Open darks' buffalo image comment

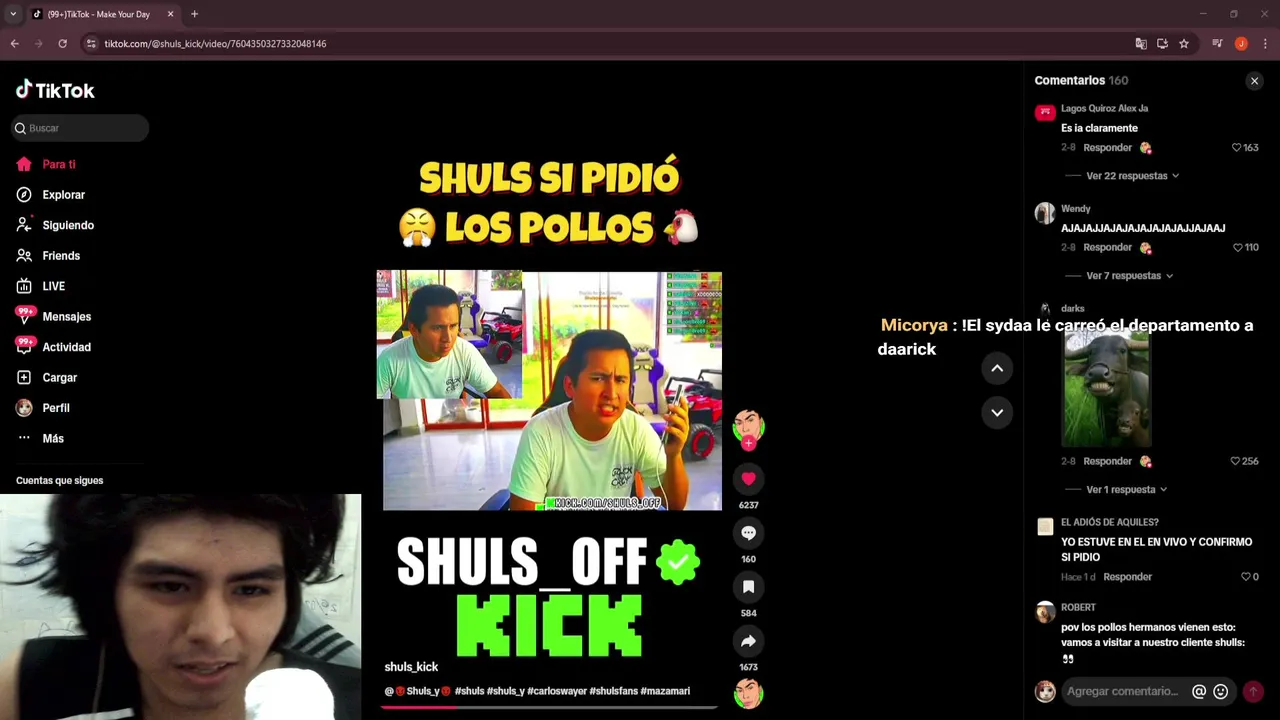[1106, 390]
